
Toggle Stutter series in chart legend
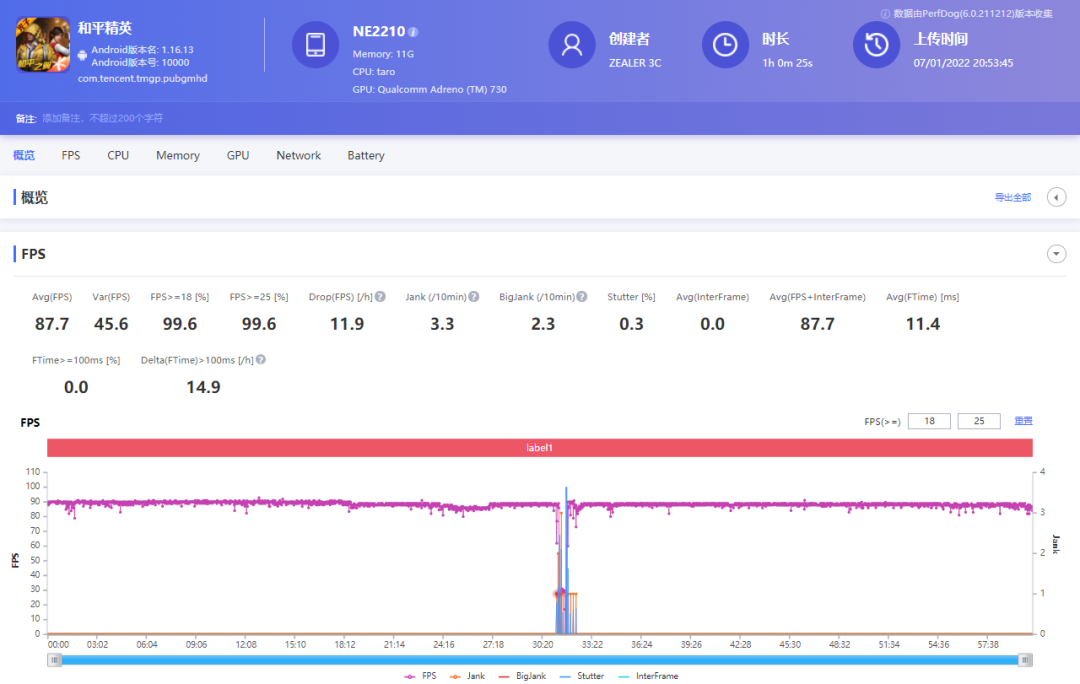582,676
